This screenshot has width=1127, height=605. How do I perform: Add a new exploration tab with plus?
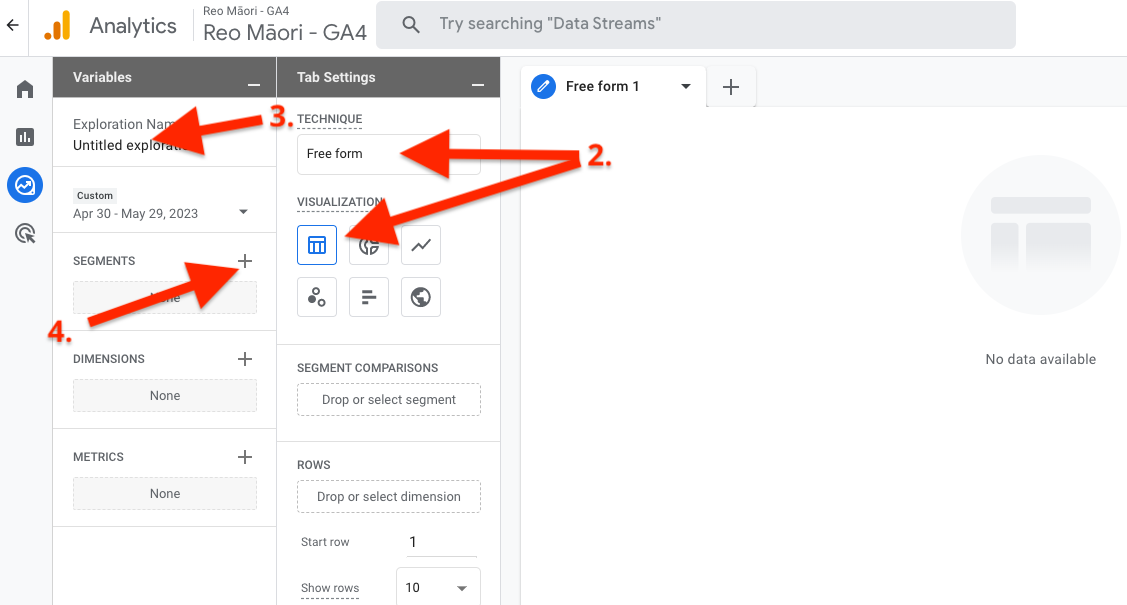click(x=731, y=87)
